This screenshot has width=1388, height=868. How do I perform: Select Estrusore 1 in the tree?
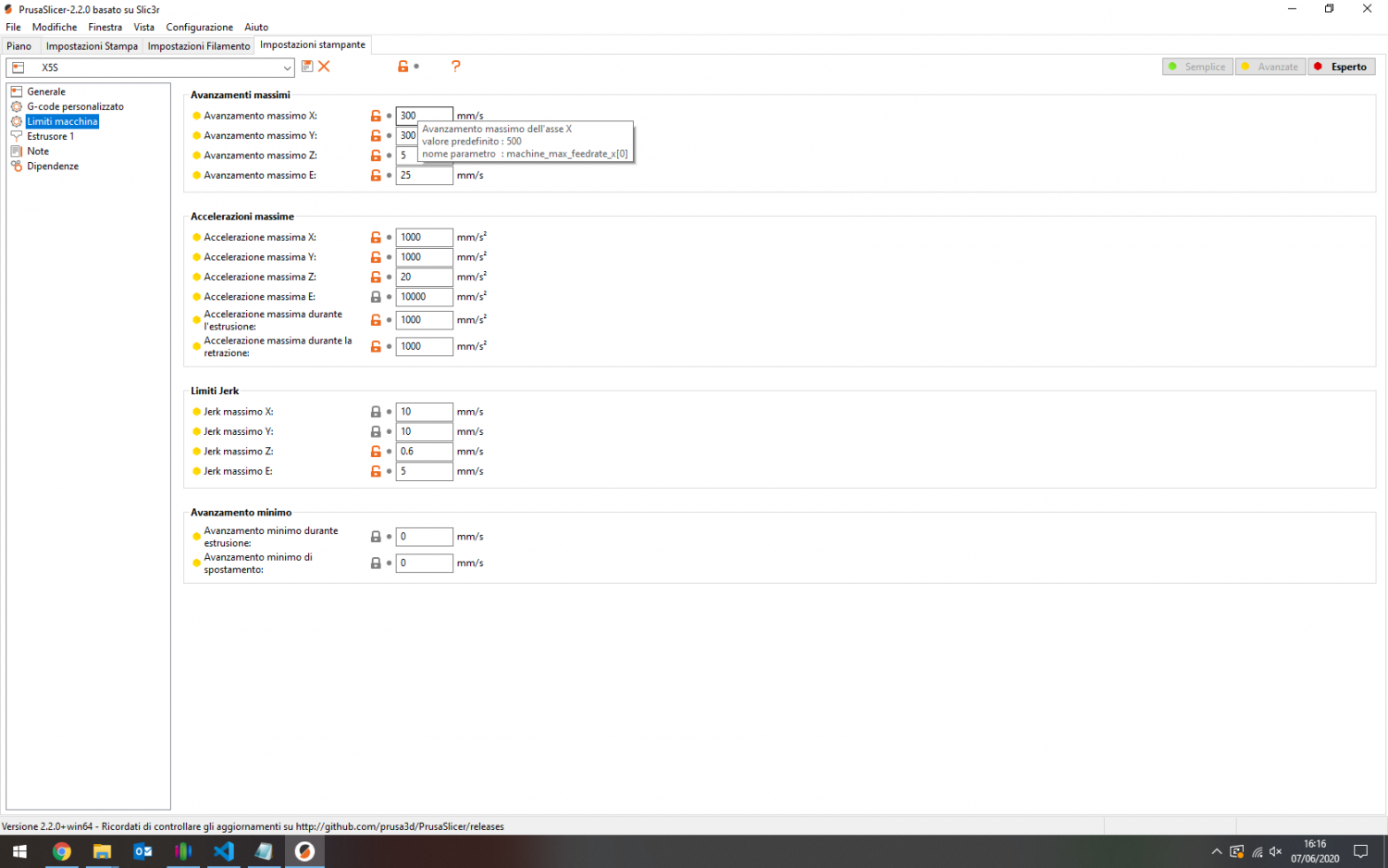point(50,136)
